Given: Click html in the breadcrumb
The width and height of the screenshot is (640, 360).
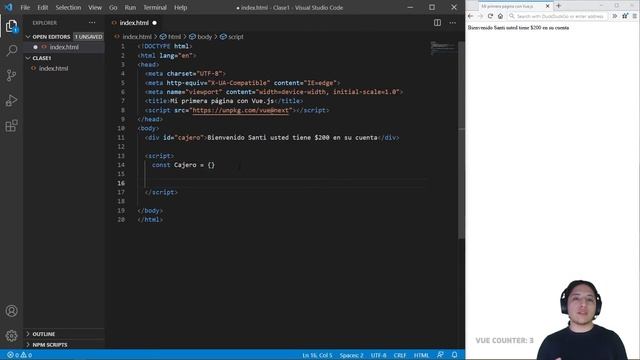Looking at the screenshot, I should pyautogui.click(x=174, y=37).
